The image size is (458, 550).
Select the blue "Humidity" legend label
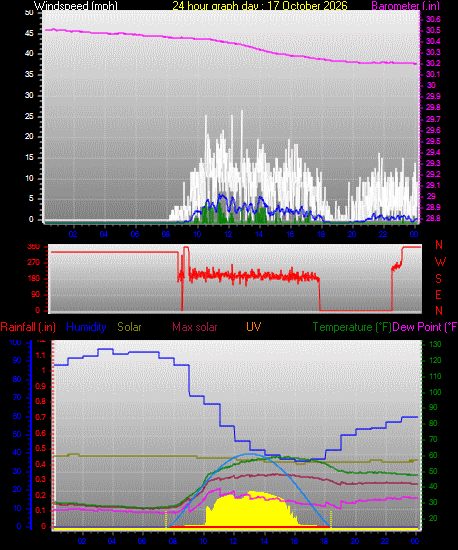pos(86,327)
